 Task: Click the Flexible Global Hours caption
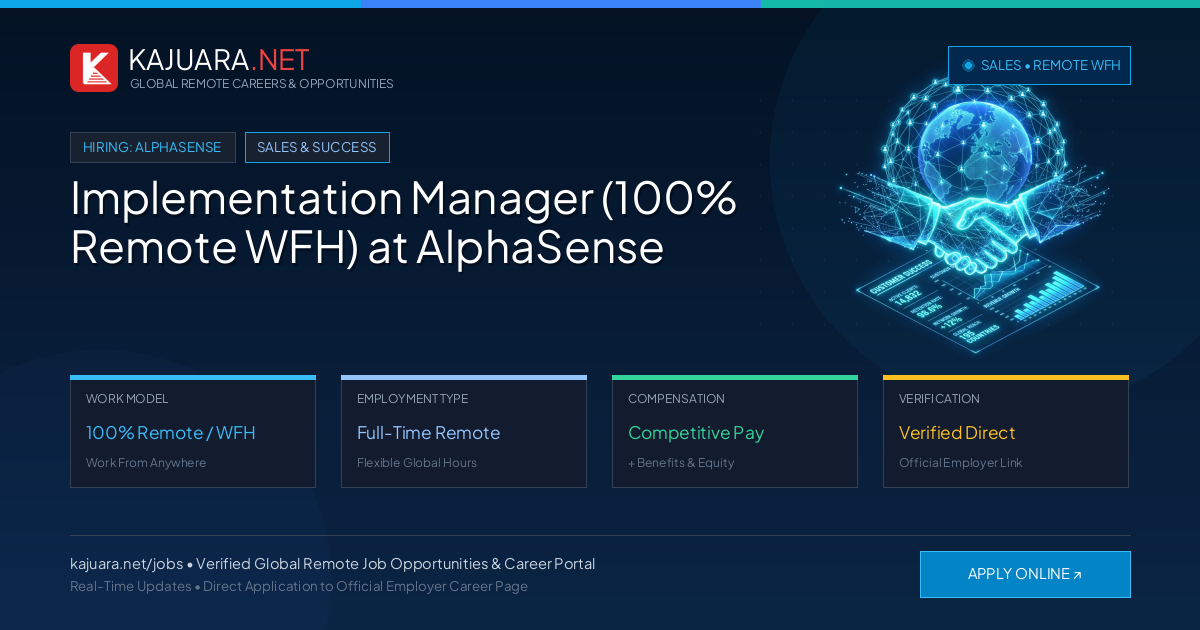pyautogui.click(x=417, y=463)
